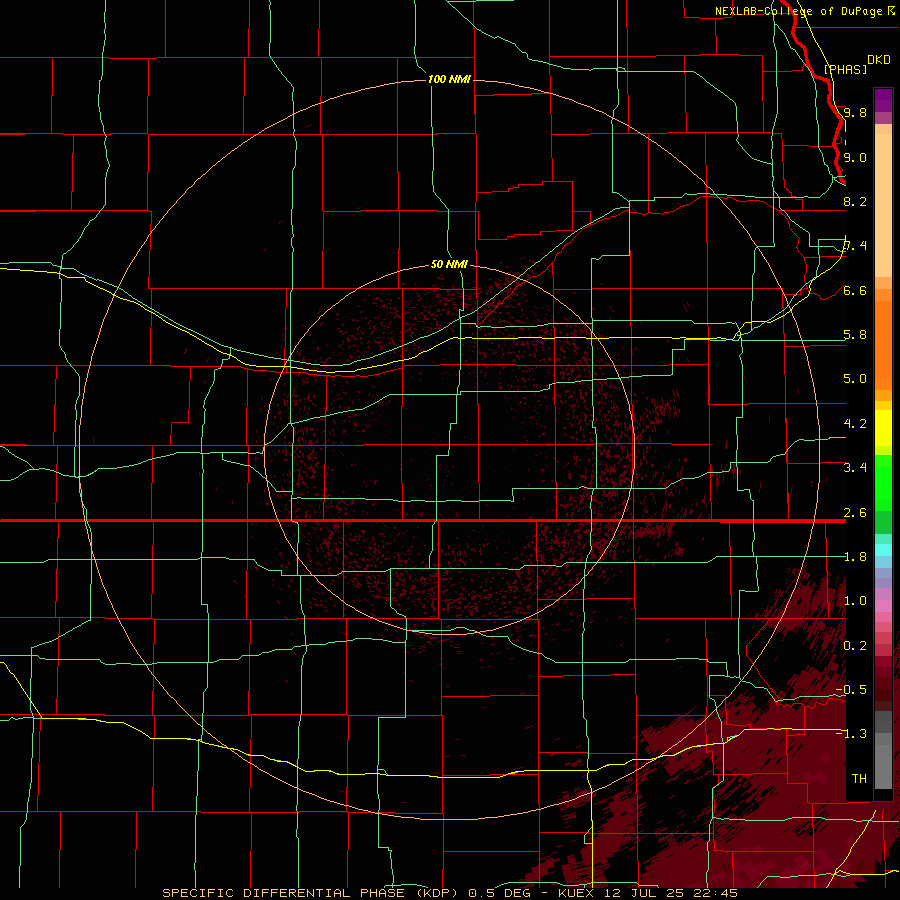Select the 6.6 value on color scale
Screen dimensions: 900x900
[855, 290]
